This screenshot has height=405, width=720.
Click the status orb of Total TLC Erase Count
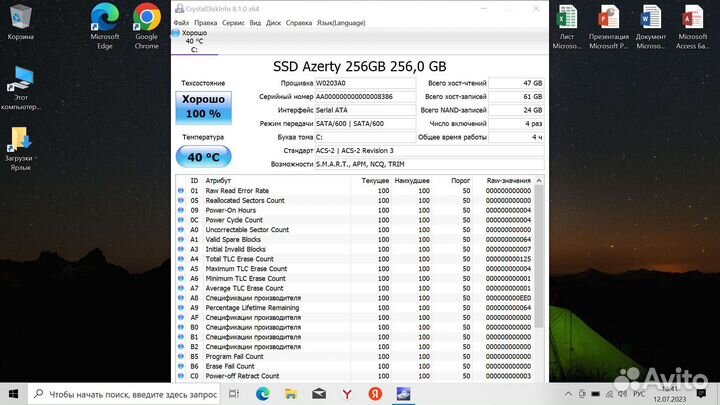coord(181,259)
